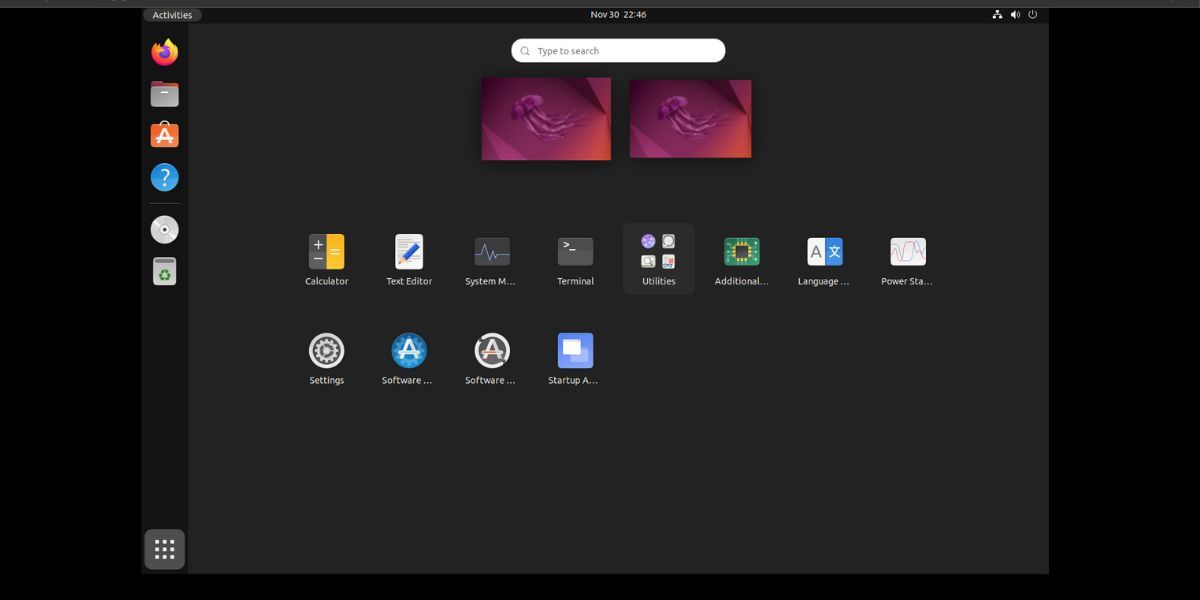The height and width of the screenshot is (600, 1200).
Task: Open the disc drive in dock
Action: [x=165, y=230]
